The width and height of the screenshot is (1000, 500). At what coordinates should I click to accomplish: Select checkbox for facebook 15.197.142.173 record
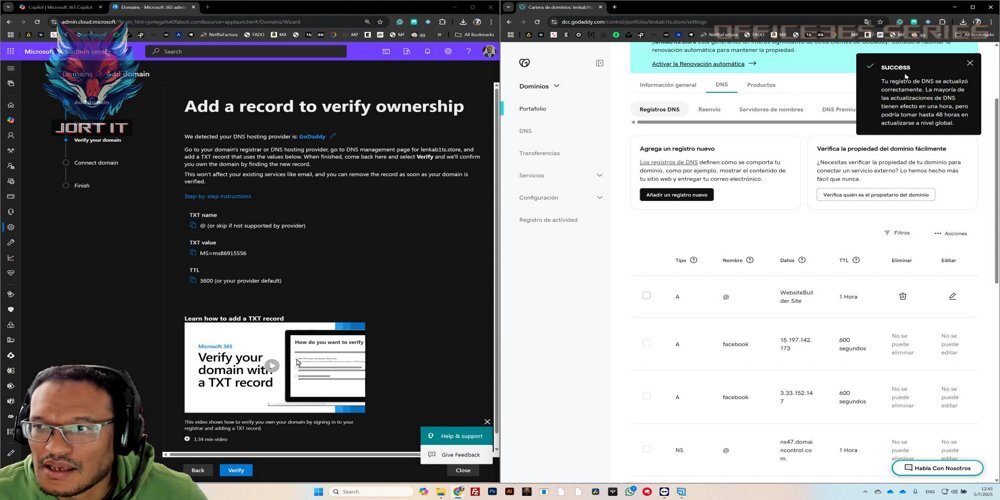tap(646, 343)
